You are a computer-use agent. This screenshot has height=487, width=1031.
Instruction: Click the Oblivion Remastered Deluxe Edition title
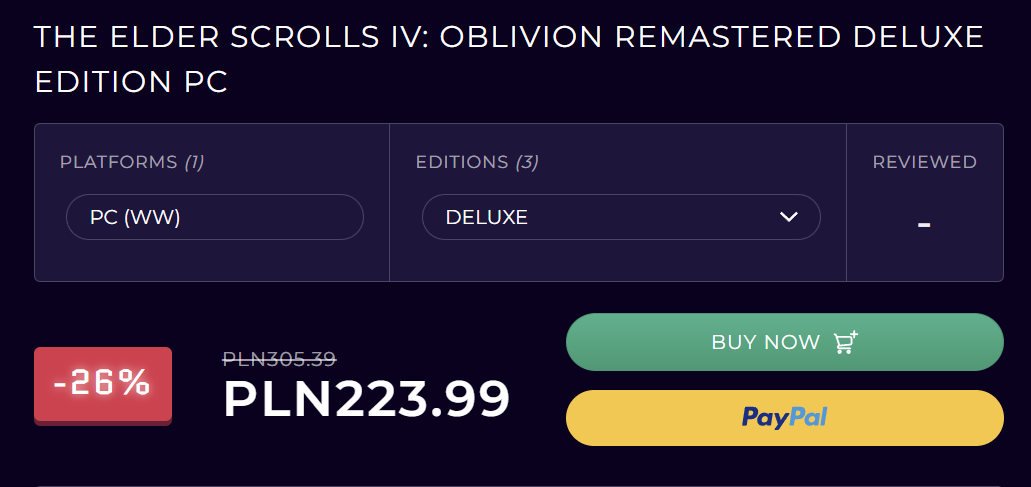click(x=509, y=38)
